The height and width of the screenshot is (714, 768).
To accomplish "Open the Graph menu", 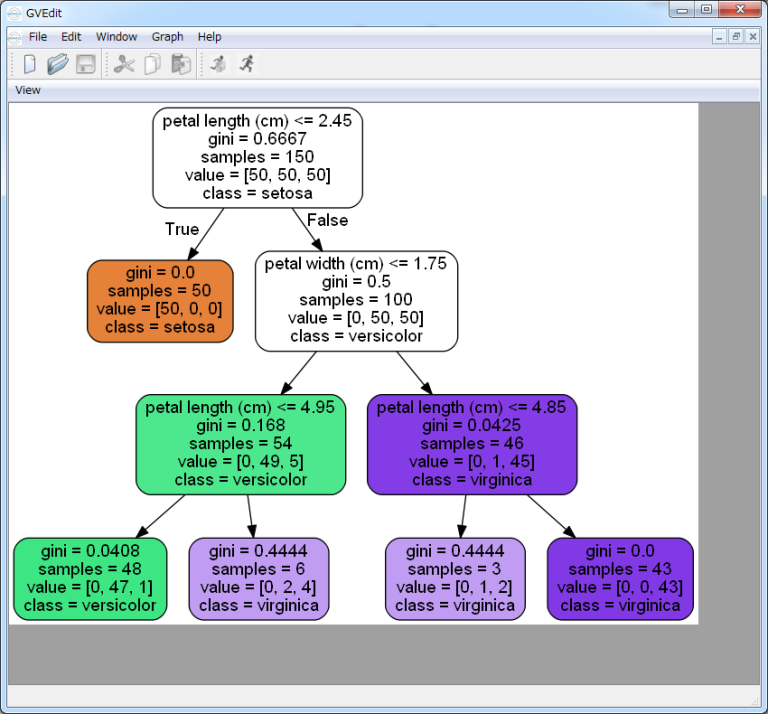I will (167, 37).
